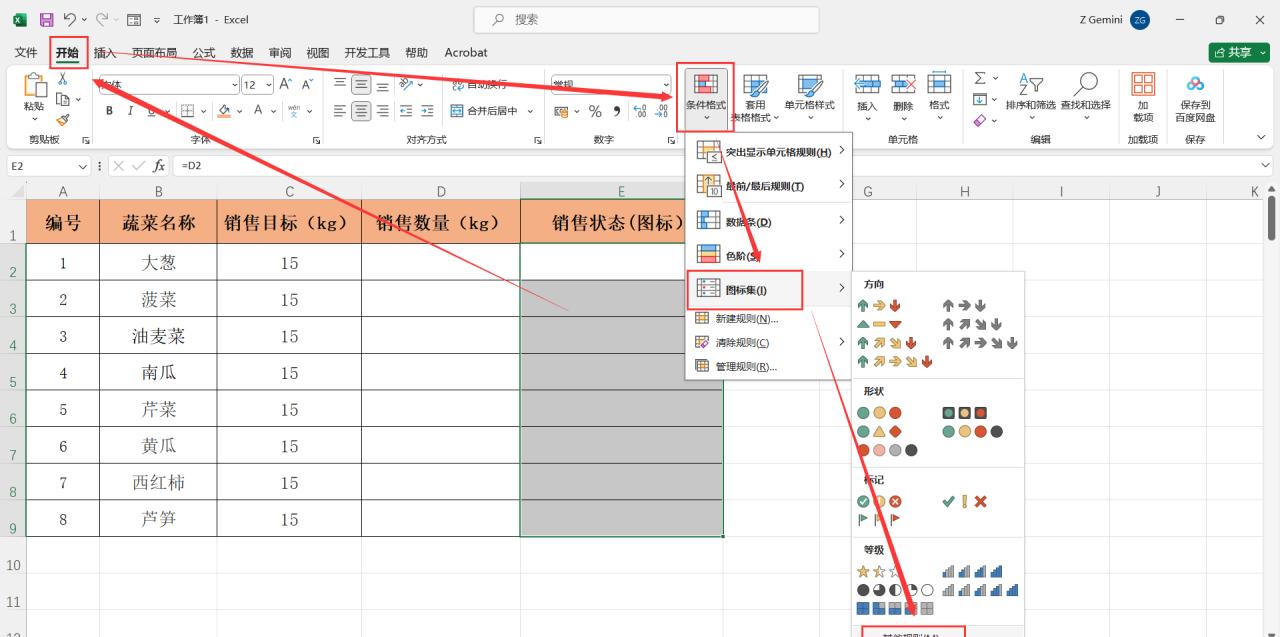This screenshot has width=1280, height=637.
Task: Open the File tab
Action: (x=26, y=52)
